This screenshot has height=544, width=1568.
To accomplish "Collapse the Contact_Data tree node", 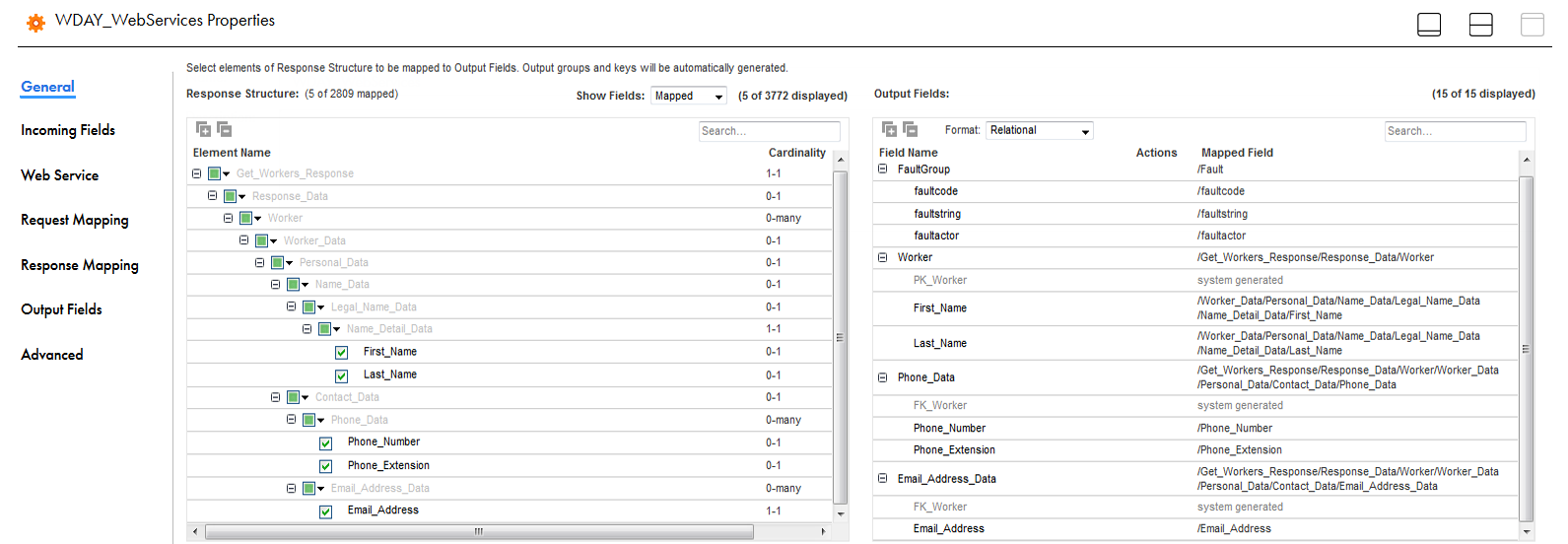I will (x=275, y=397).
